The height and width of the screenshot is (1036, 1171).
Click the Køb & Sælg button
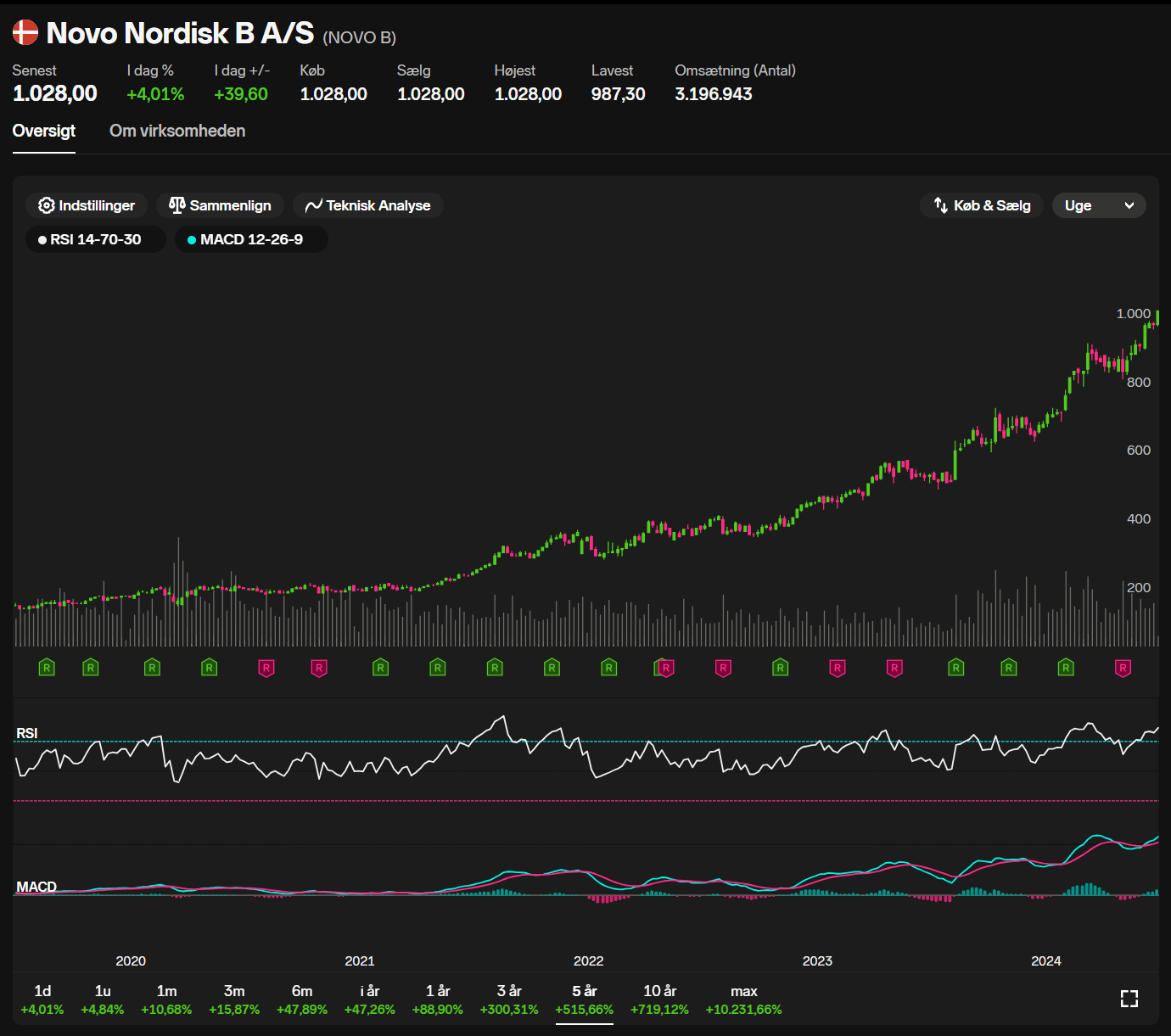[x=982, y=205]
